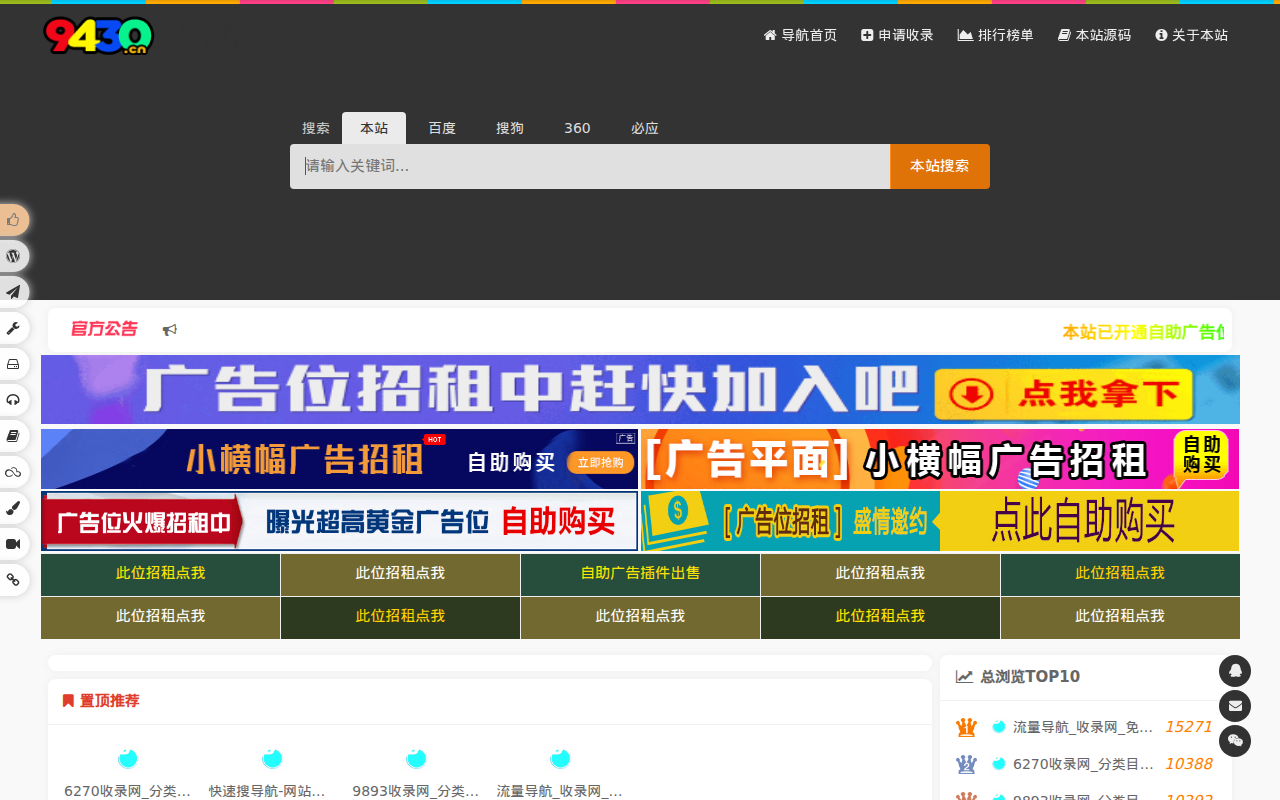Open the WordPress icon in left sidebar
This screenshot has width=1280, height=800.
13,256
